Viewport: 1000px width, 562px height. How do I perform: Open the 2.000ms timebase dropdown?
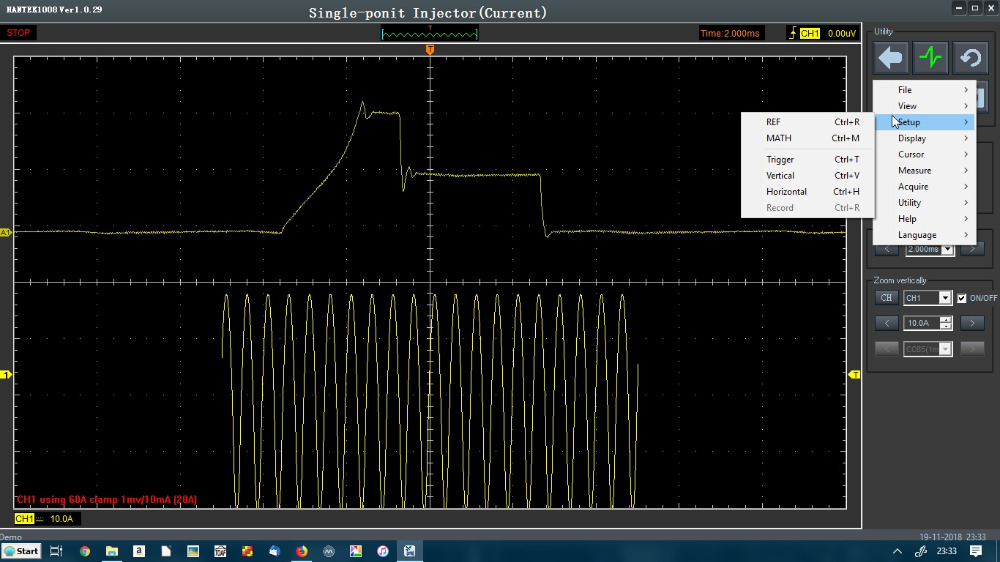946,249
